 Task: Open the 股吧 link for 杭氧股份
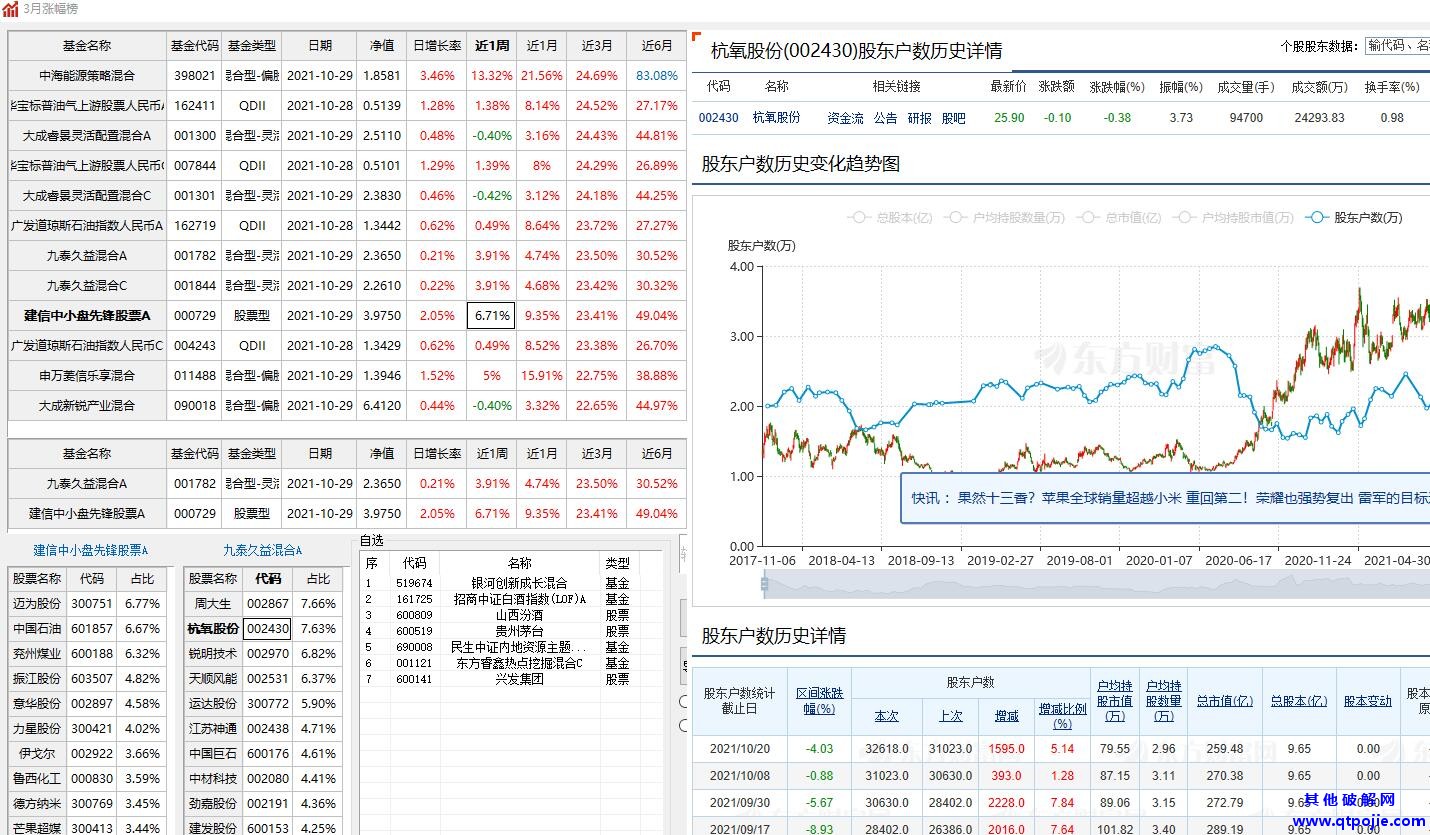[x=953, y=118]
